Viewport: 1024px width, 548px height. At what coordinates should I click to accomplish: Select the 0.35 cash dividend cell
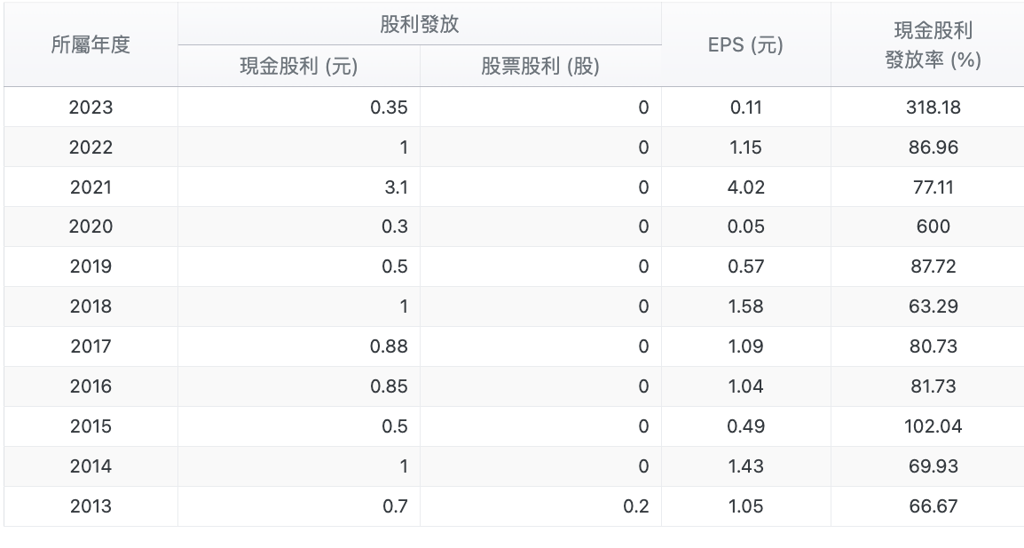[x=389, y=107]
